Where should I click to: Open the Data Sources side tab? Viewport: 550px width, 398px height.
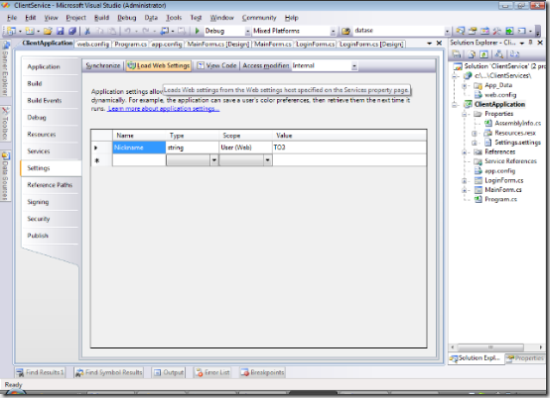click(x=5, y=176)
